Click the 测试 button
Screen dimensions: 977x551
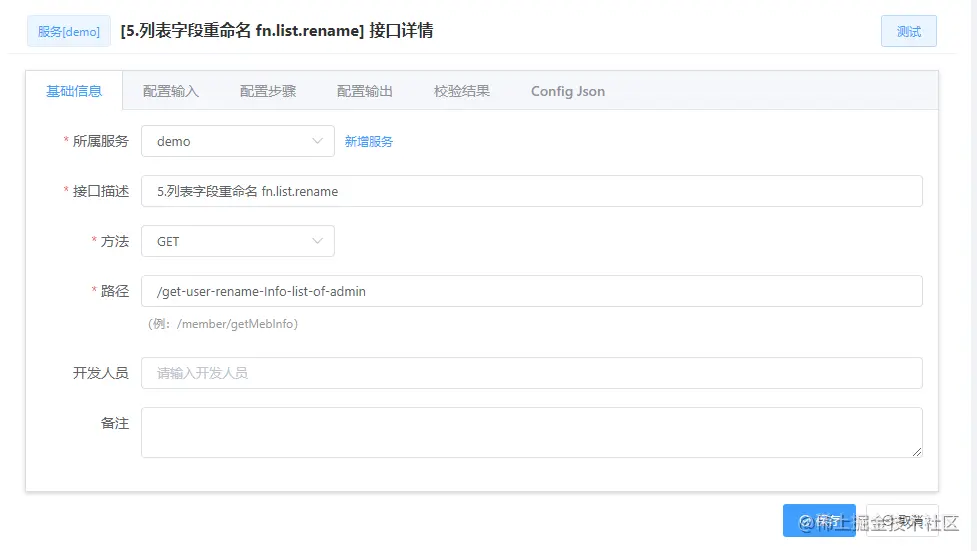click(x=908, y=31)
